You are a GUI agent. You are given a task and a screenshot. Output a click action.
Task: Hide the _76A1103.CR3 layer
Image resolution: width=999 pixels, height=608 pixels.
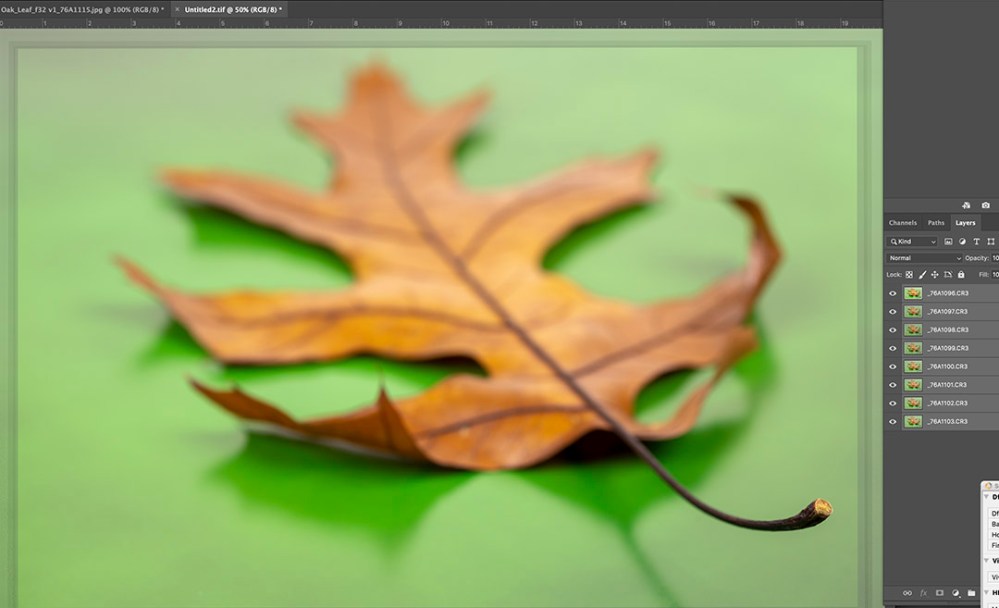[893, 422]
